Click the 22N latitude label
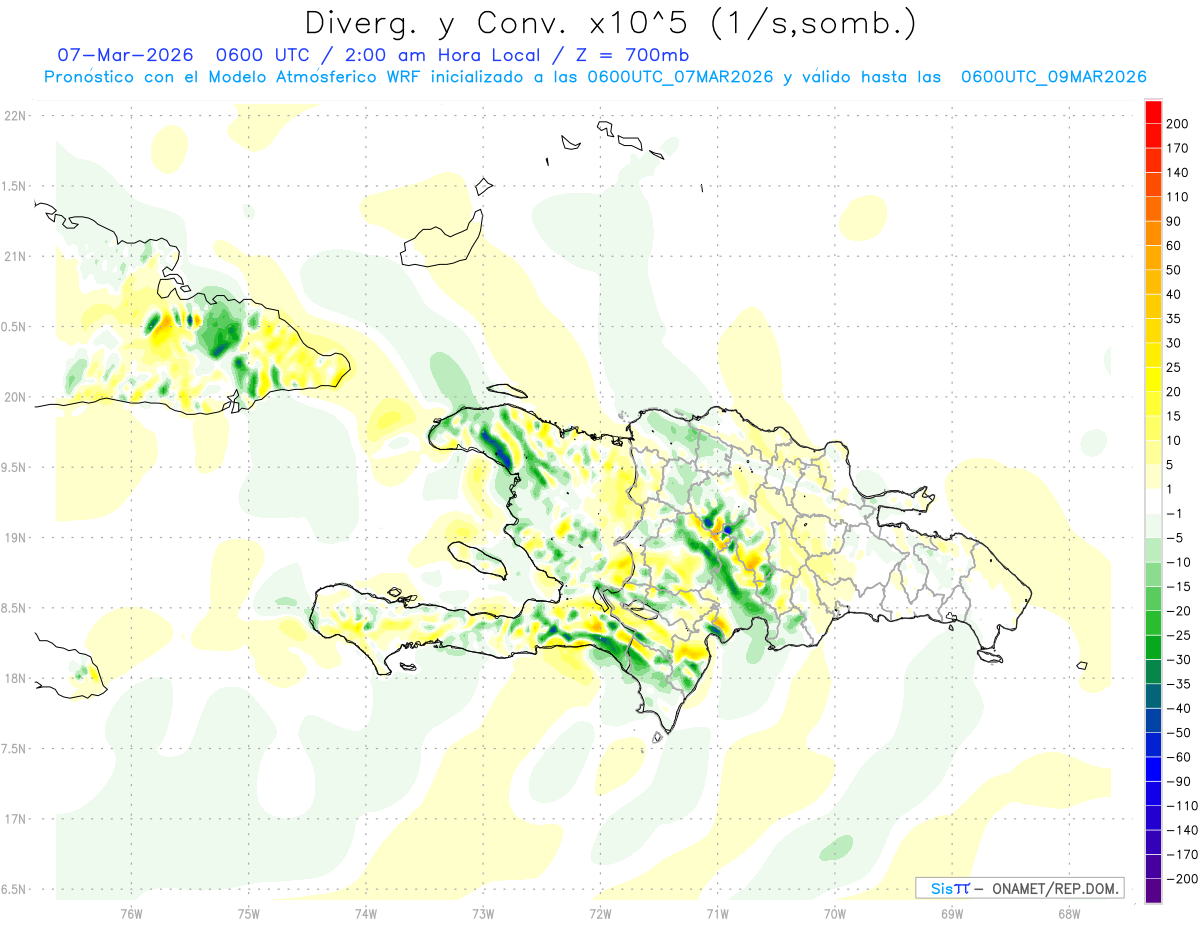The image size is (1200, 927). [14, 116]
